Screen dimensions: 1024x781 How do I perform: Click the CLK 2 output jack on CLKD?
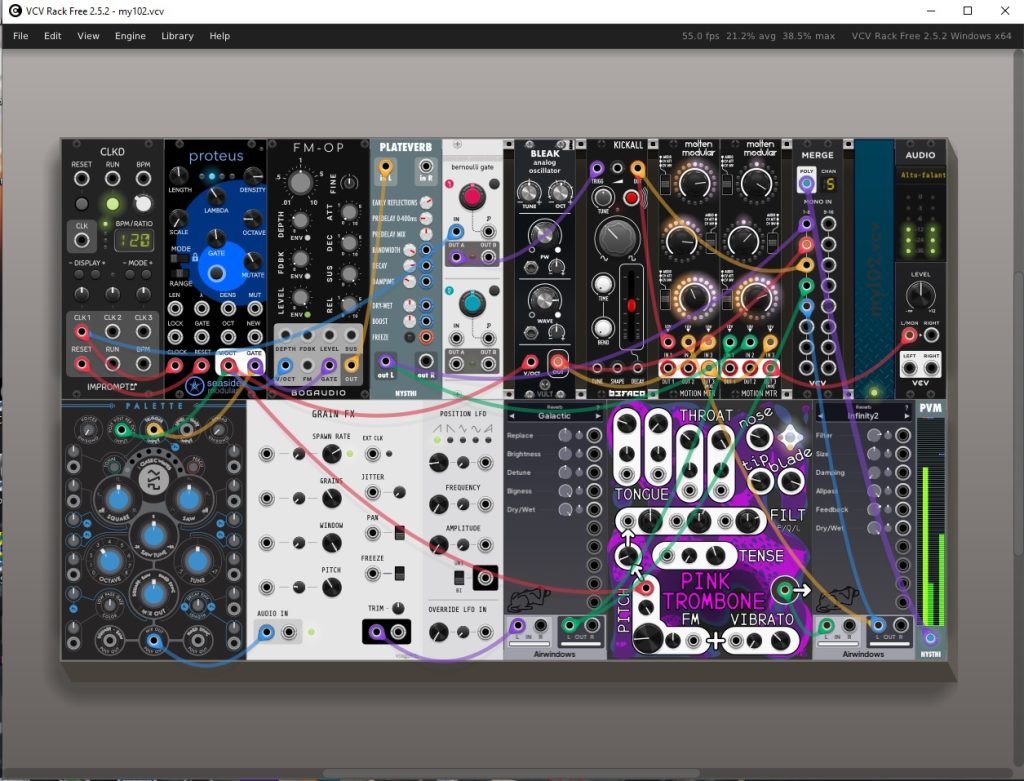[112, 332]
